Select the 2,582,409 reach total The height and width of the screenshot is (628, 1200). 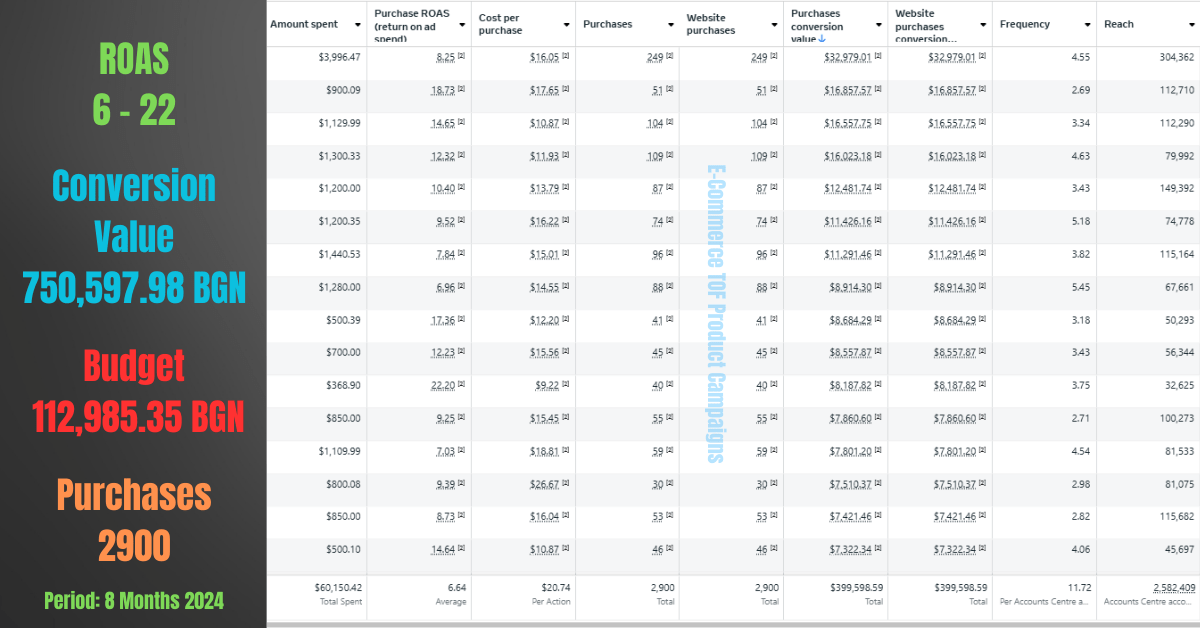(1172, 587)
